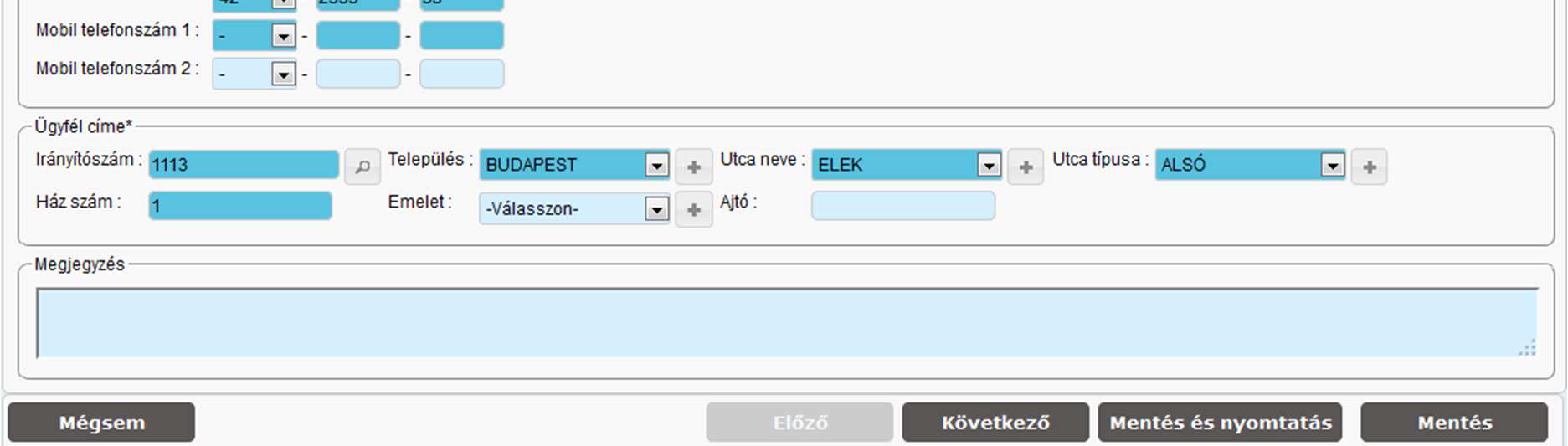Click the postal code search magnifier icon
1568x446 pixels.
pyautogui.click(x=362, y=167)
